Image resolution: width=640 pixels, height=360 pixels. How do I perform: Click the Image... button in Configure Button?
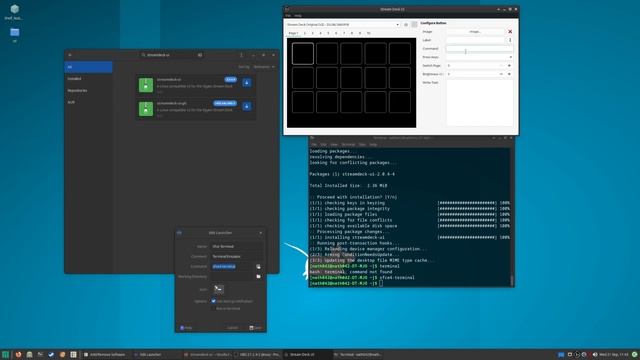tap(475, 31)
